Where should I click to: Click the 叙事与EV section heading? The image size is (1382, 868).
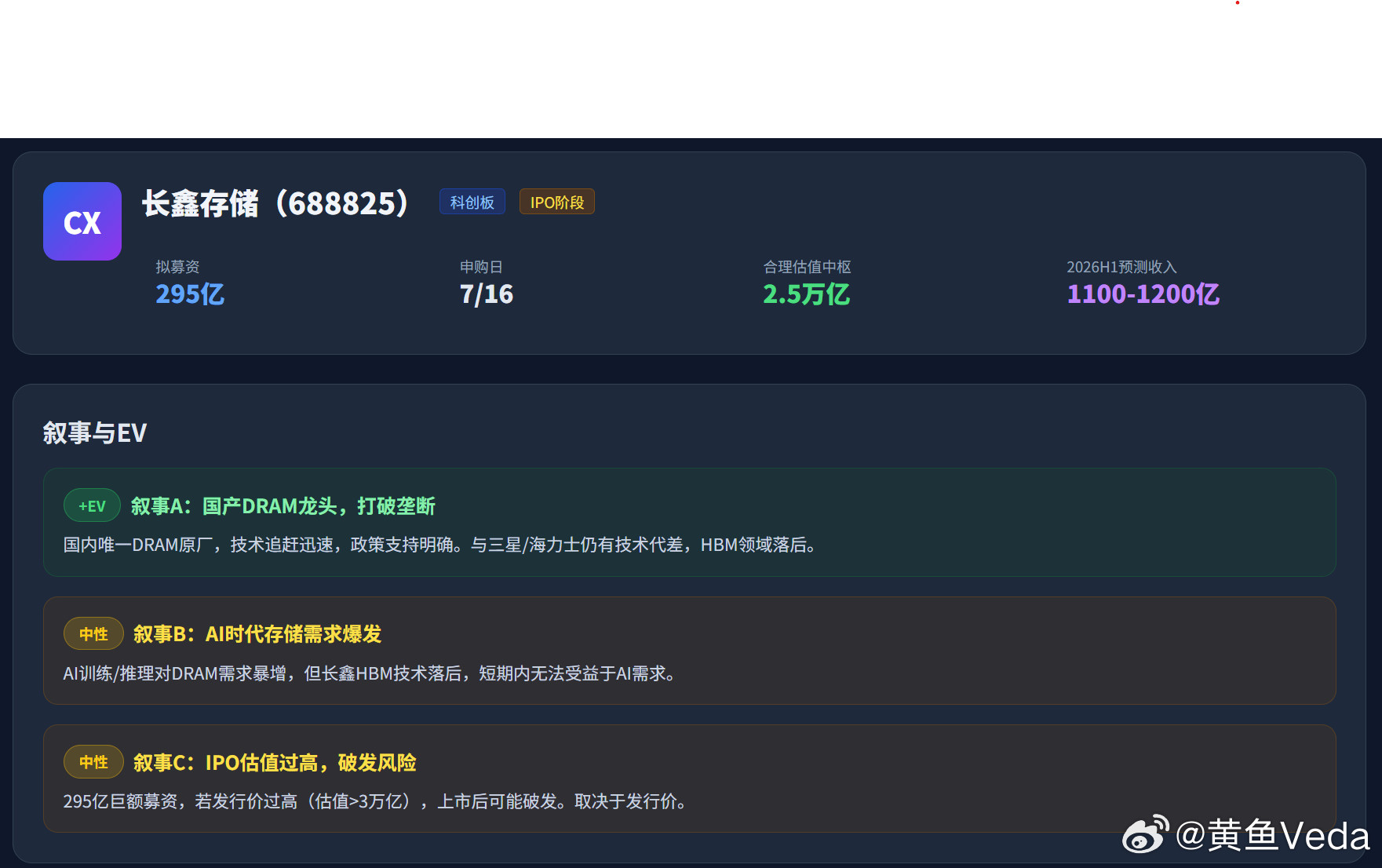pos(95,432)
